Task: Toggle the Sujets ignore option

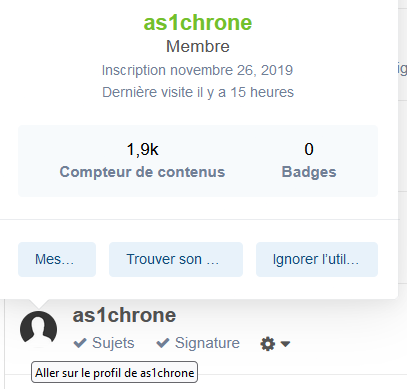Action: (x=104, y=343)
